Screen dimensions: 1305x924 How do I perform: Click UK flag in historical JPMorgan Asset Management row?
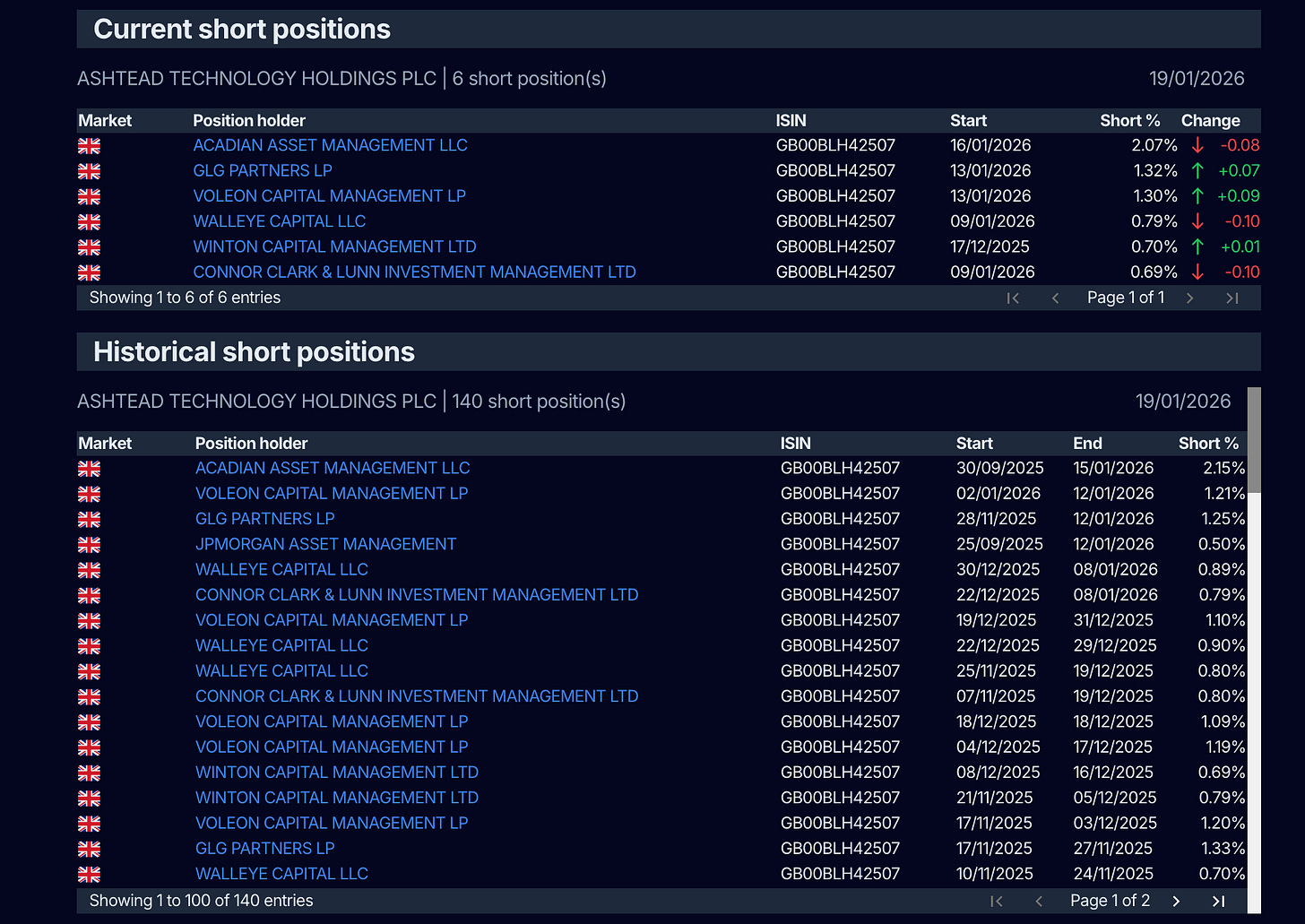pyautogui.click(x=89, y=544)
